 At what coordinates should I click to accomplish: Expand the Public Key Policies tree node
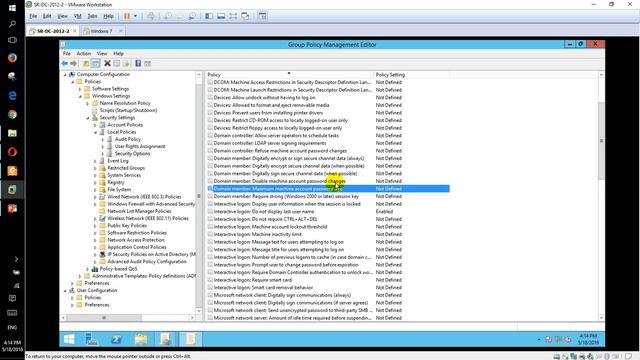[x=95, y=226]
